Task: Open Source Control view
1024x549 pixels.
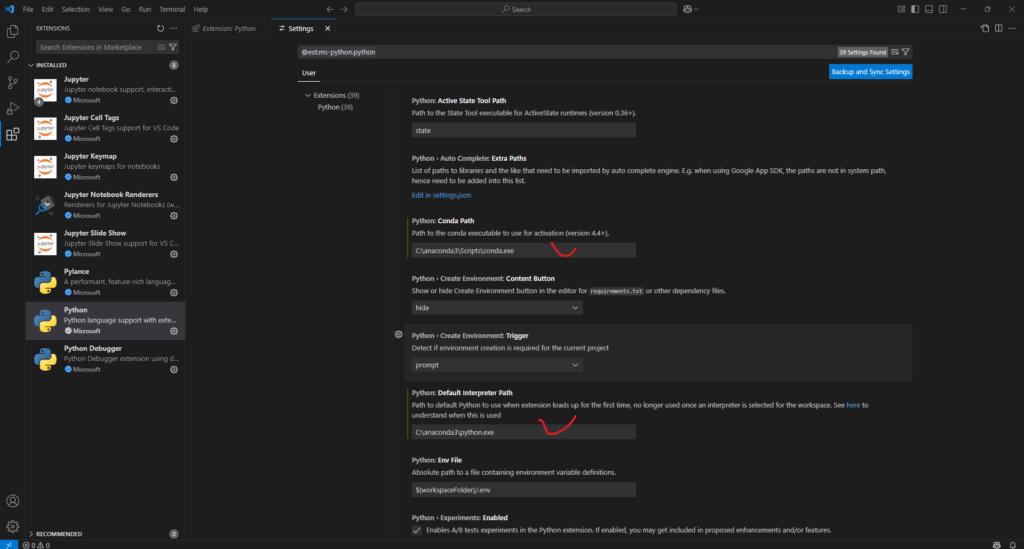Action: pos(12,83)
